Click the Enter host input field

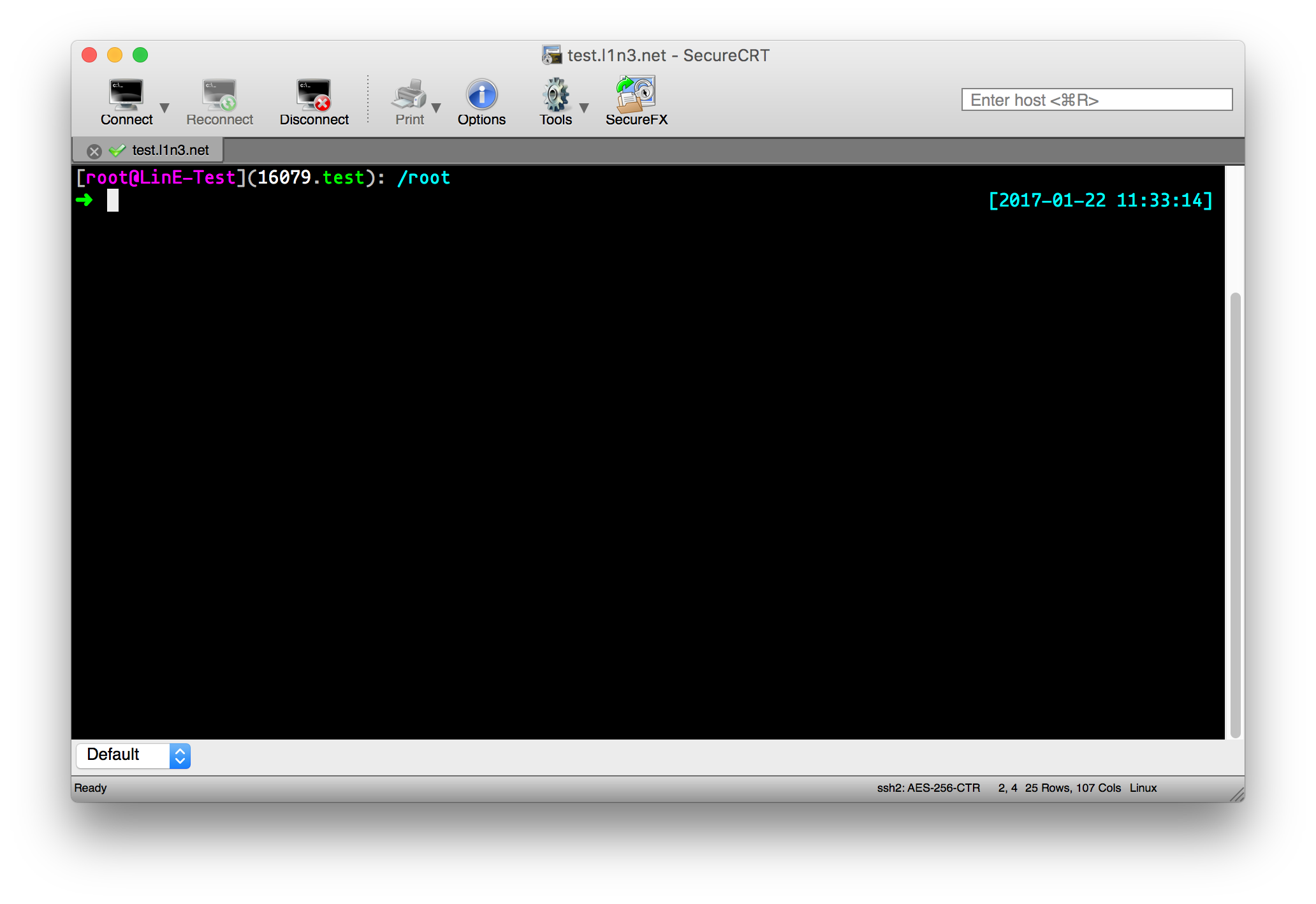[1096, 100]
